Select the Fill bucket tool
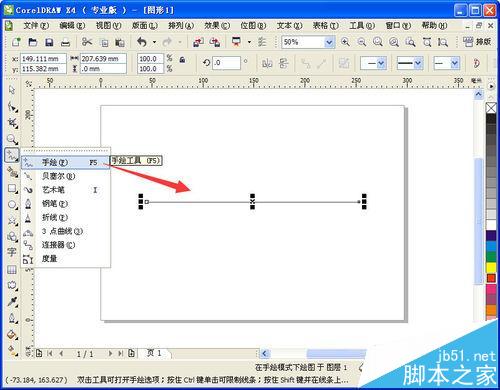The image size is (500, 390). (x=12, y=334)
